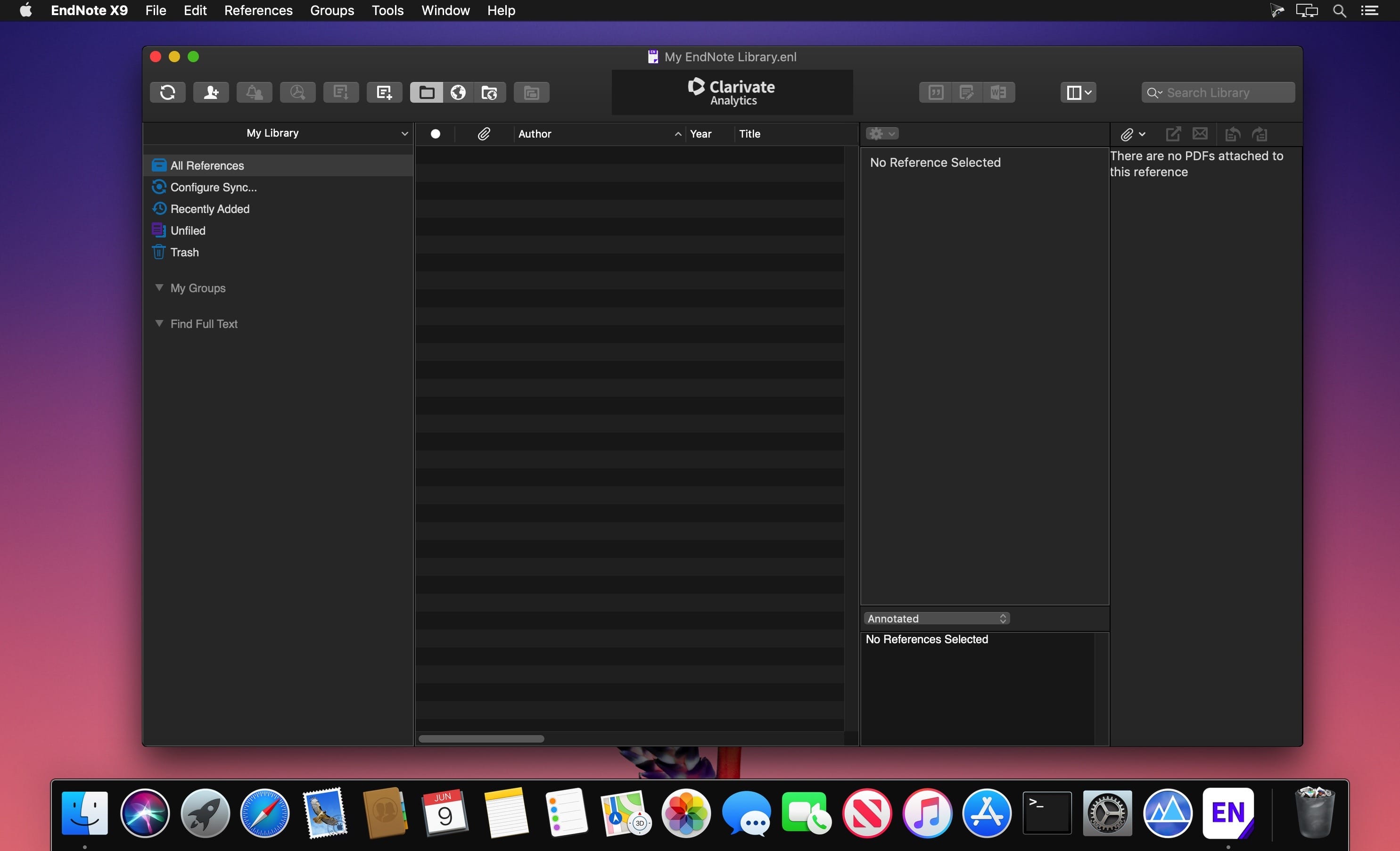Toggle read status dot column header
1400x851 pixels.
click(436, 133)
